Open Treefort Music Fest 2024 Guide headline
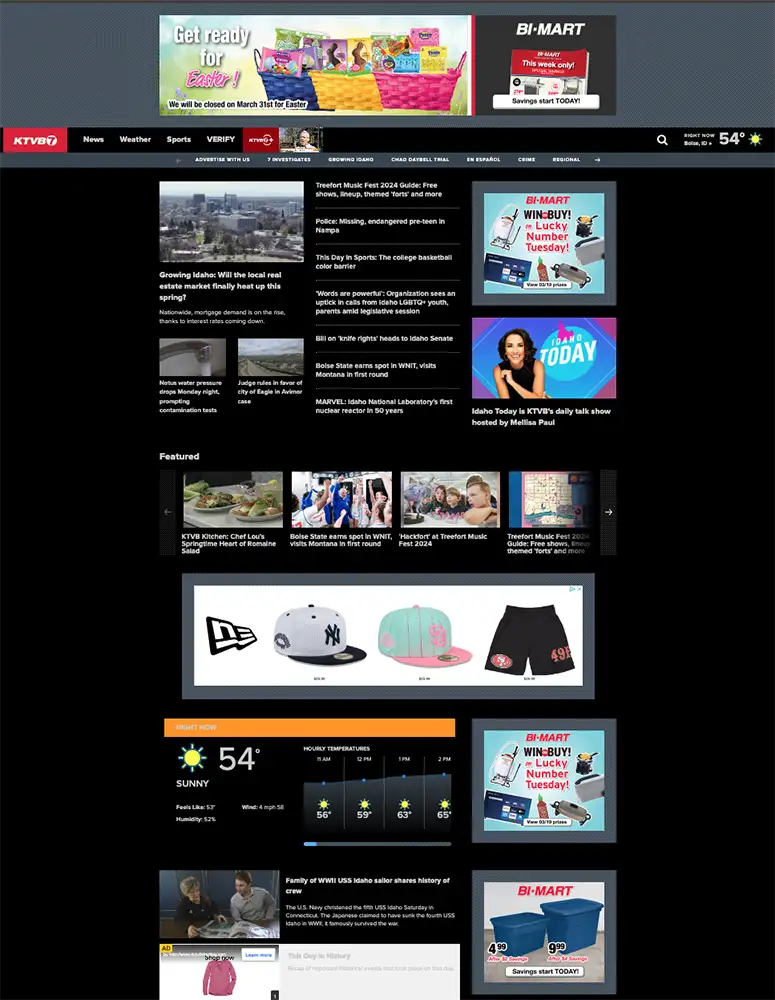This screenshot has height=1000, width=775. coord(378,189)
